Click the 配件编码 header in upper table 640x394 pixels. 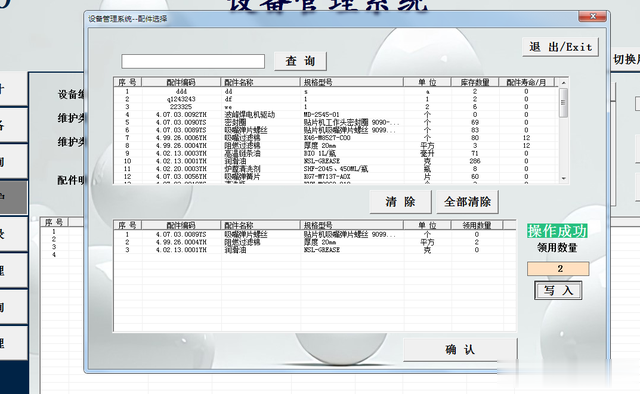(x=181, y=82)
